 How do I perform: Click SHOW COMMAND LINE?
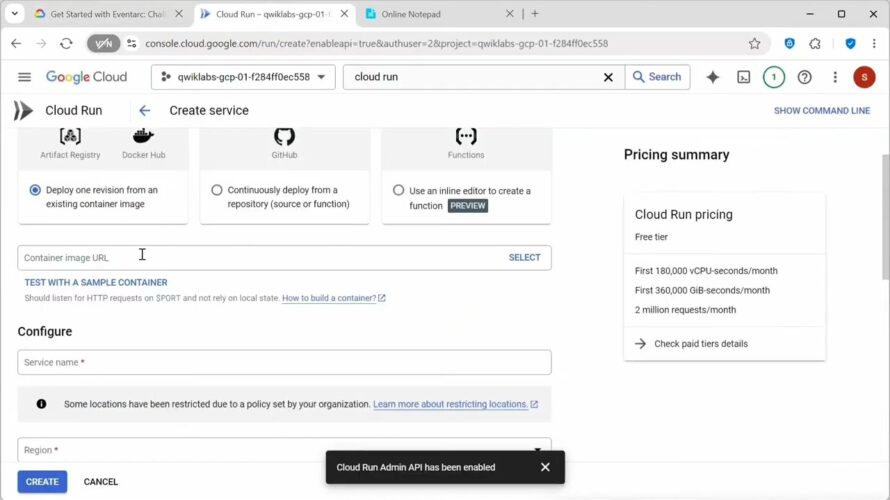click(x=821, y=111)
